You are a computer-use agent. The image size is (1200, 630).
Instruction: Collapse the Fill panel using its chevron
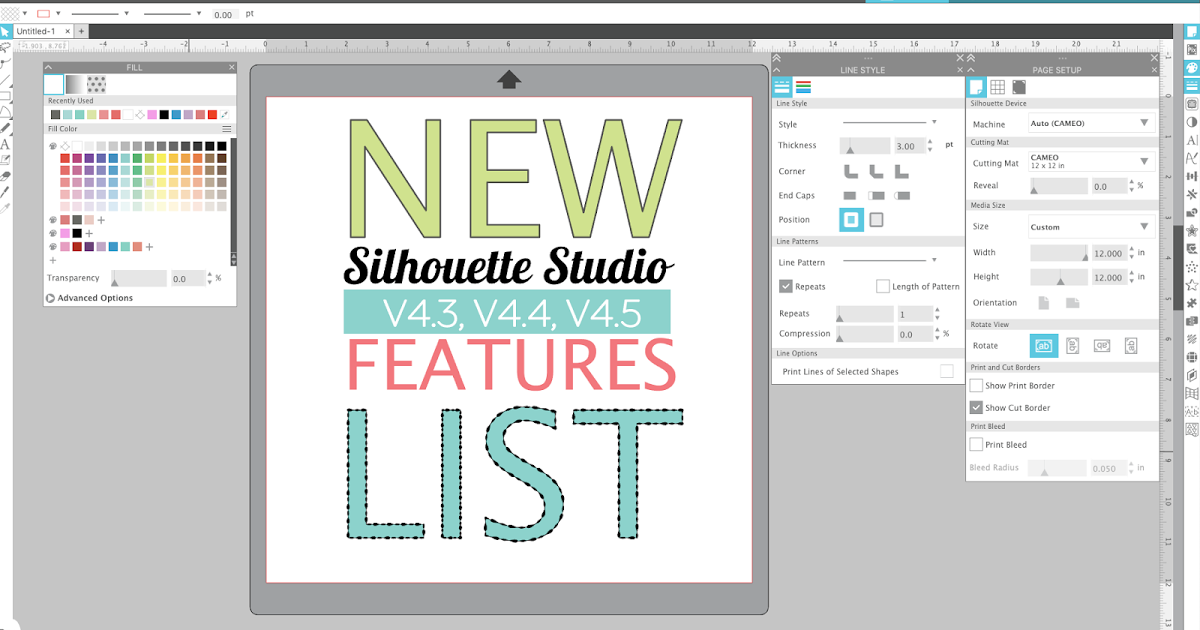pos(48,67)
